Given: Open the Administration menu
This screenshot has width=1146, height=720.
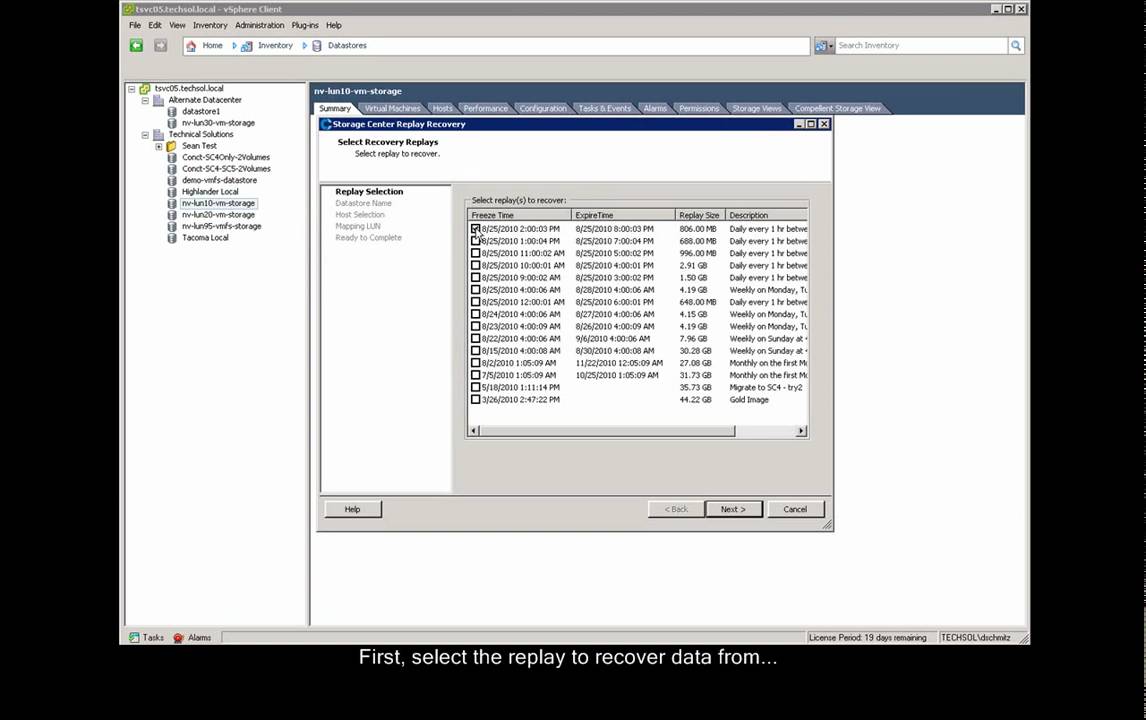Looking at the screenshot, I should tap(259, 25).
